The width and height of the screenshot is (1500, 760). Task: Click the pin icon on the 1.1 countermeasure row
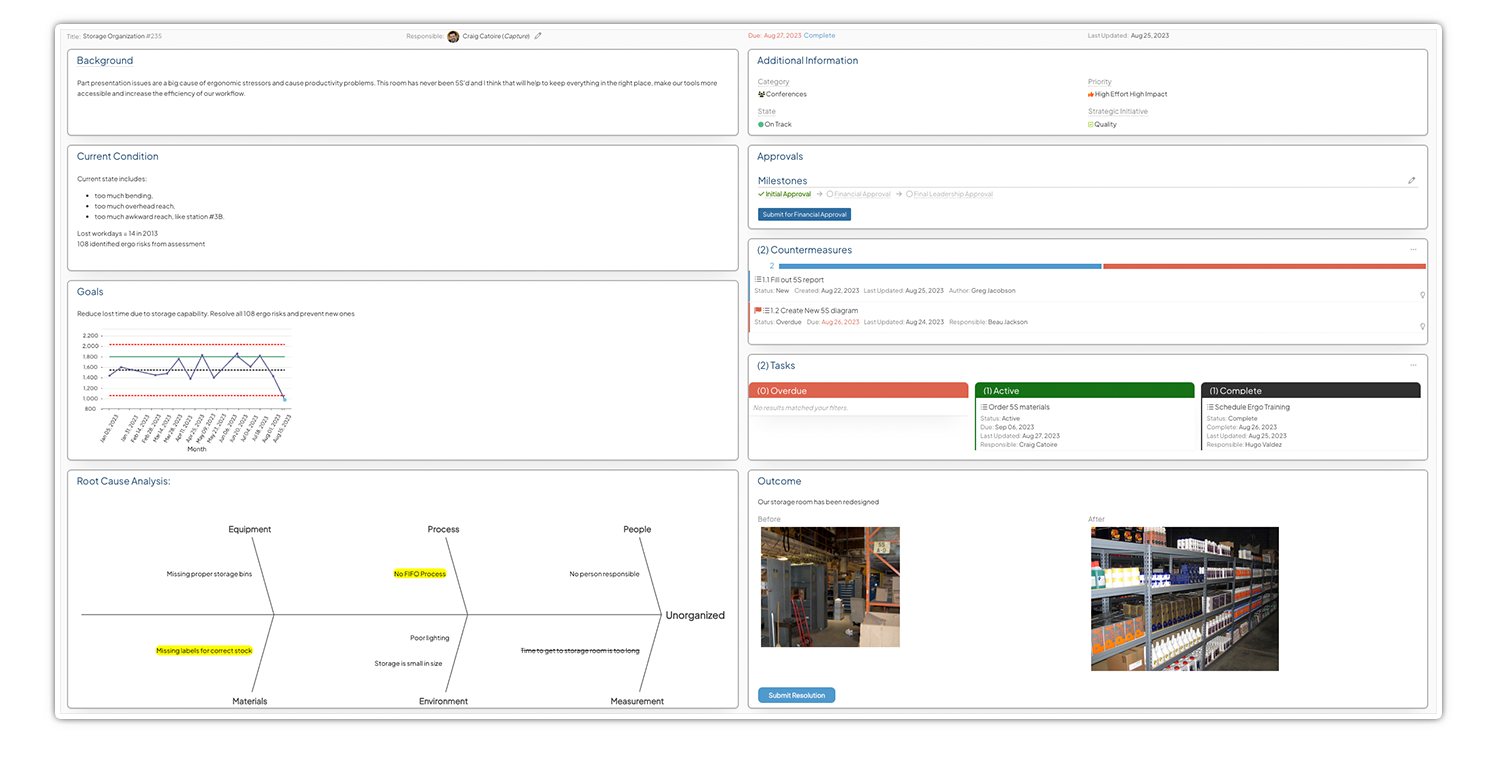(1421, 295)
